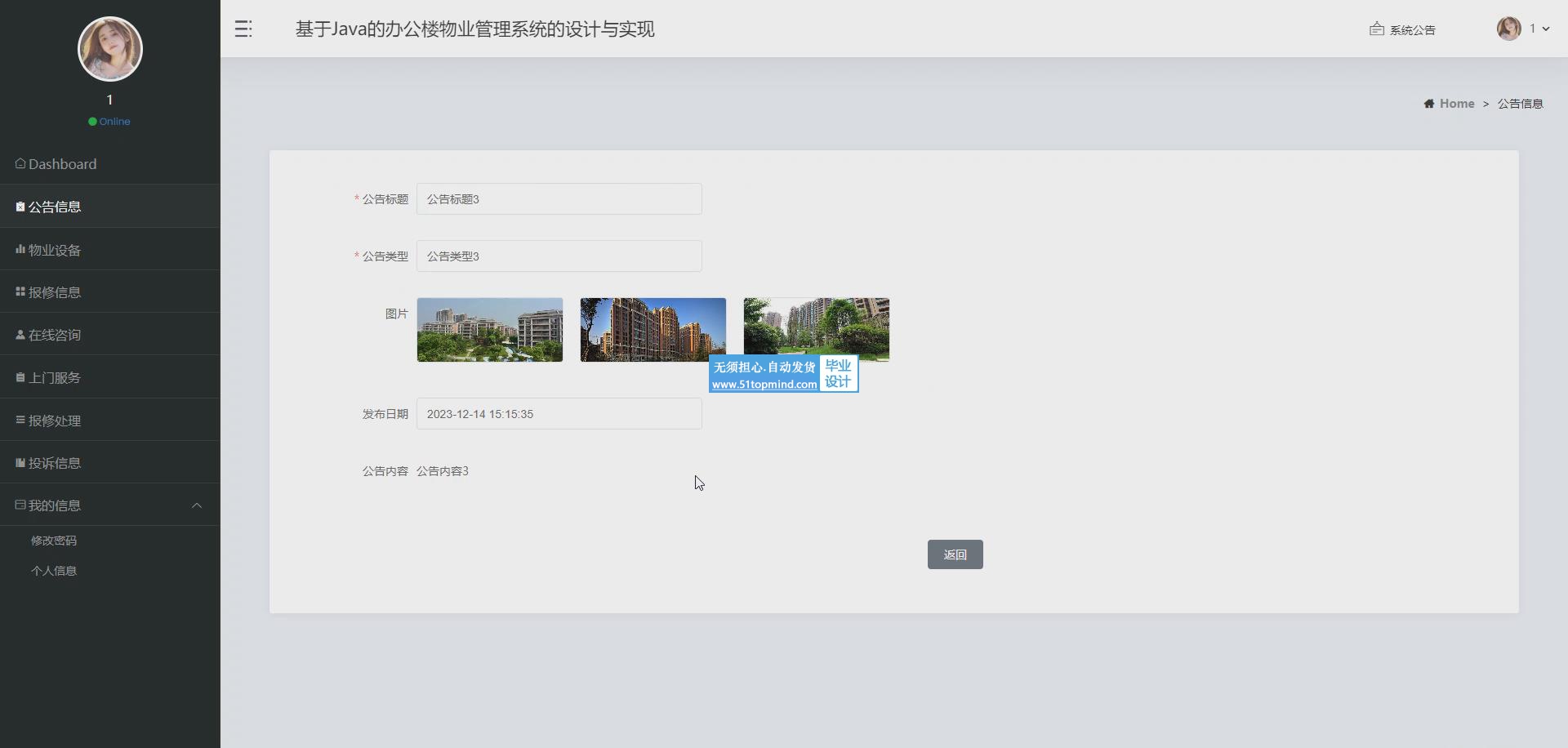Click 公告信息 breadcrumb text
Image resolution: width=1568 pixels, height=748 pixels.
coord(1520,104)
